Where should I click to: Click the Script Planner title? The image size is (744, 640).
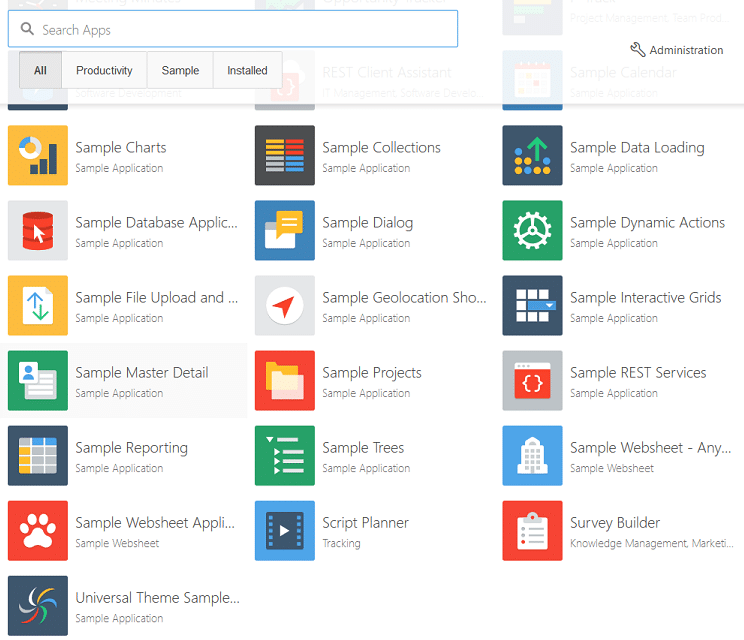(x=365, y=522)
